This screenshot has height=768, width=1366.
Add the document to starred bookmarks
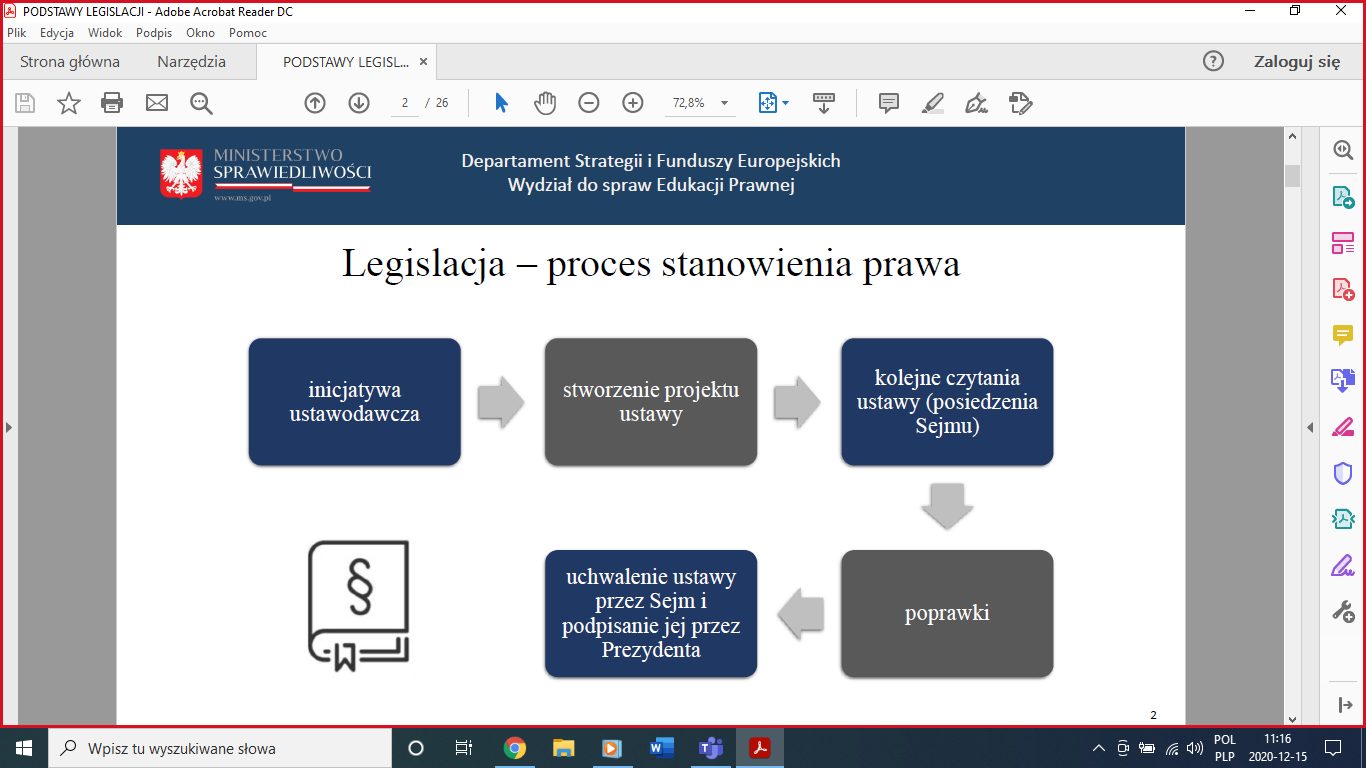click(69, 103)
